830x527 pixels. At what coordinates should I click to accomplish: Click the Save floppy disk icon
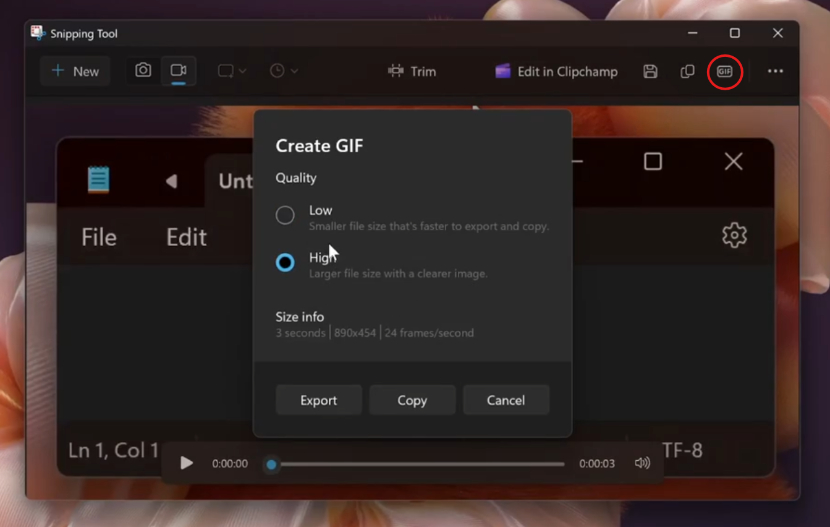tap(650, 71)
